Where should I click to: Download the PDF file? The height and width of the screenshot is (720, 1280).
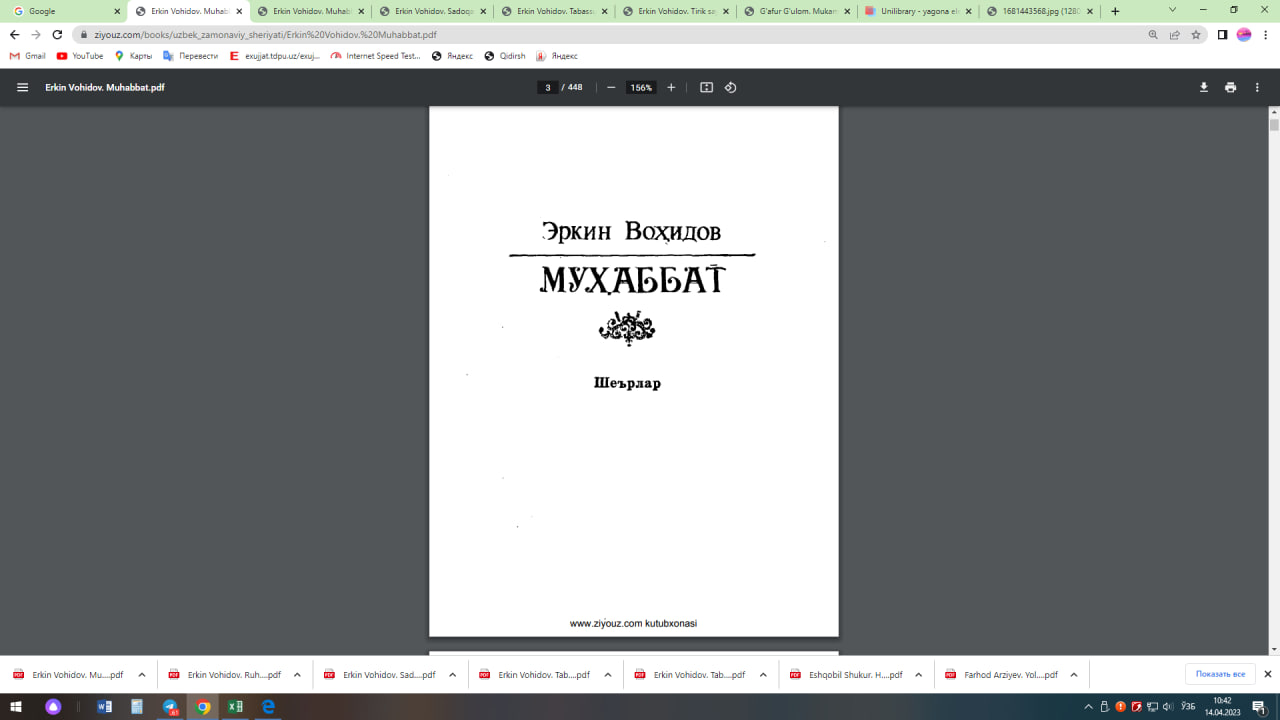tap(1204, 87)
